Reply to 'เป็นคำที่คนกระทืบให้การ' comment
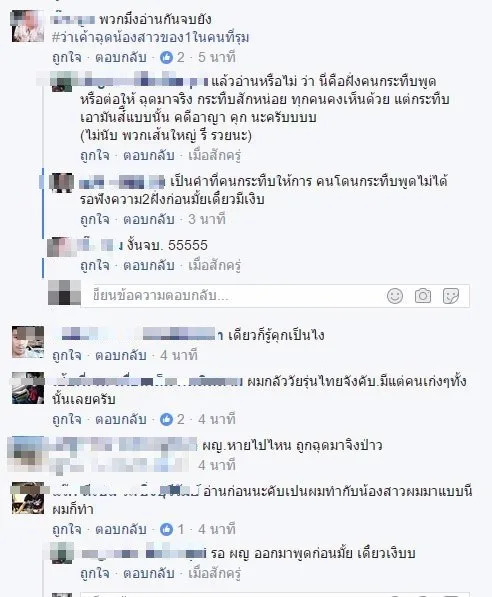 point(149,219)
